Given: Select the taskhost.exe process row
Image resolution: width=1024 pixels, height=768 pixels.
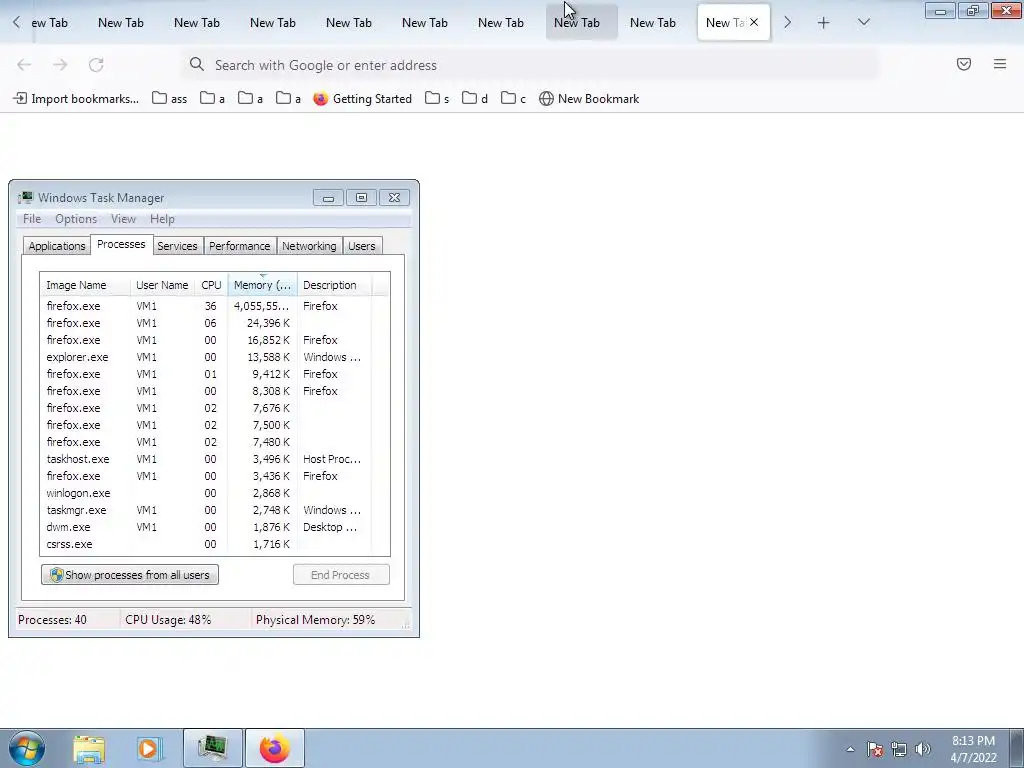Looking at the screenshot, I should tap(206, 459).
